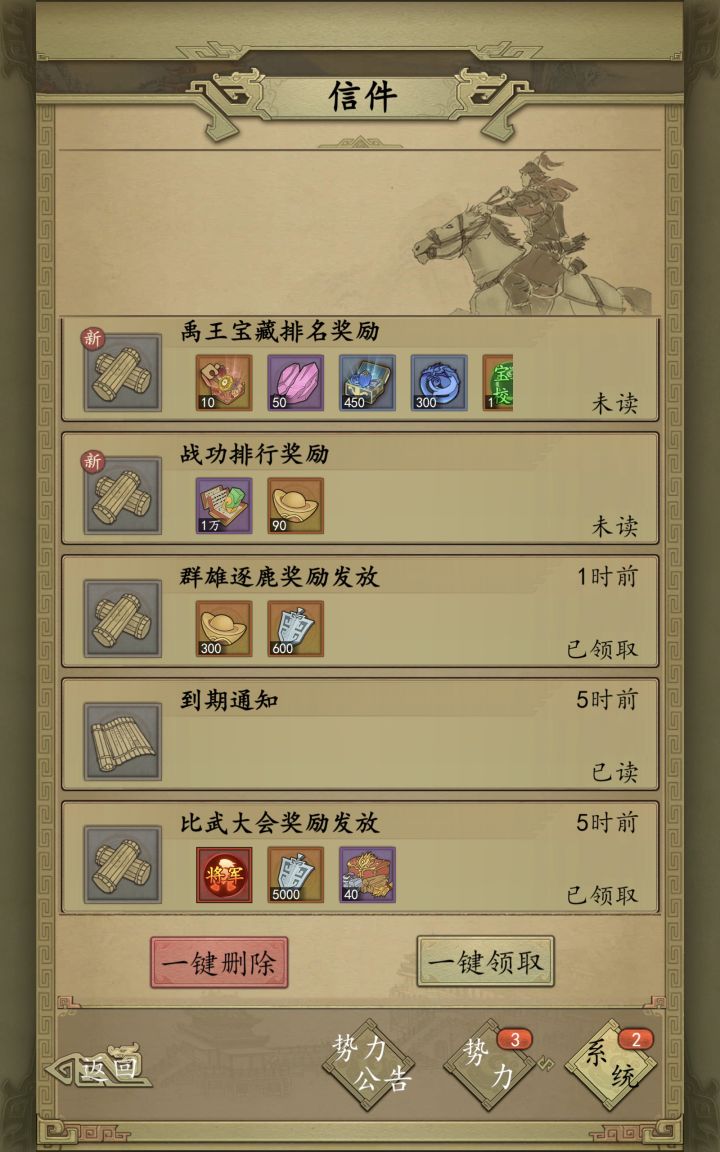This screenshot has width=720, height=1152.
Task: Click the 1万 book reward icon
Action: [x=224, y=505]
